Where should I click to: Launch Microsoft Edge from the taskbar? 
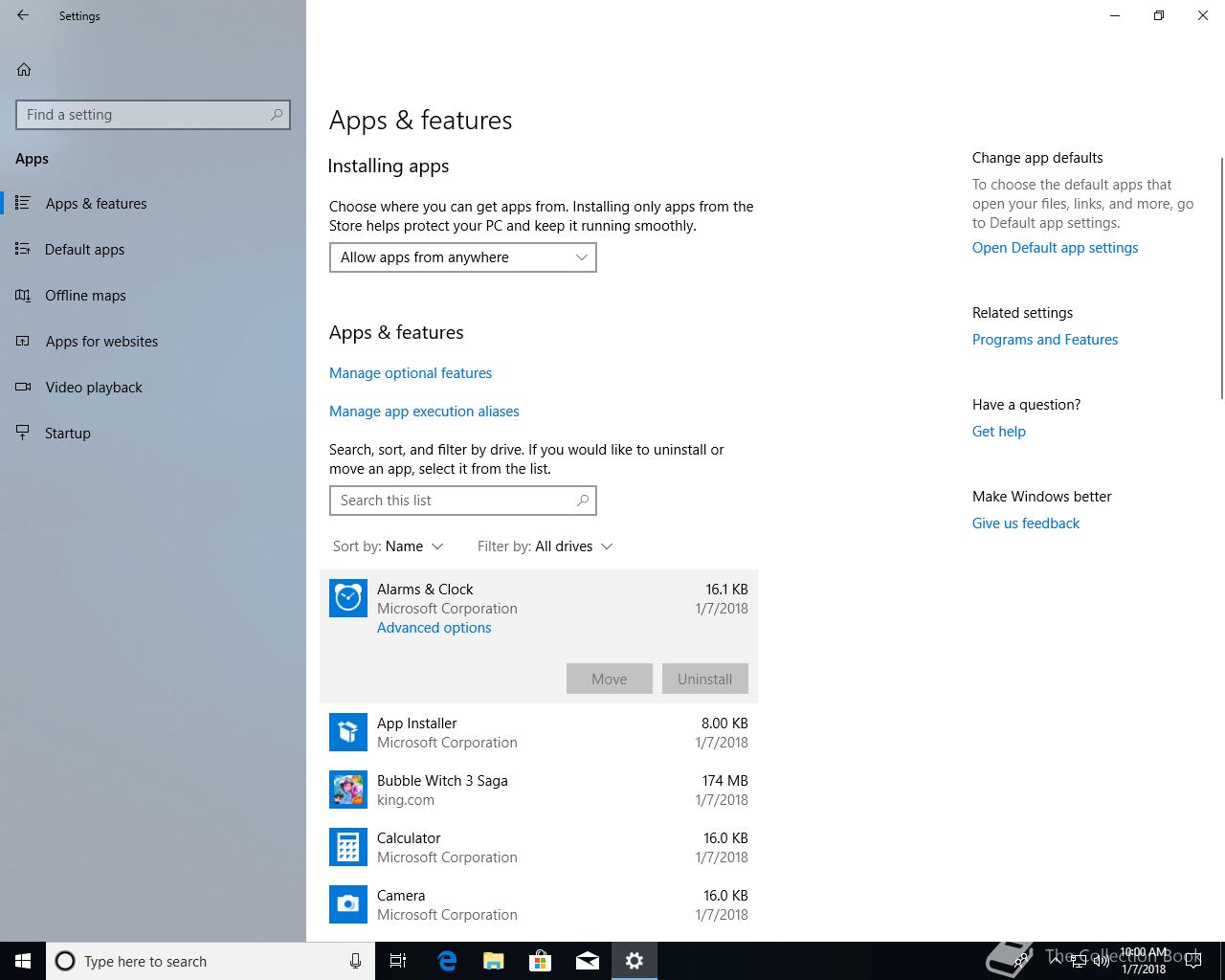coord(447,961)
